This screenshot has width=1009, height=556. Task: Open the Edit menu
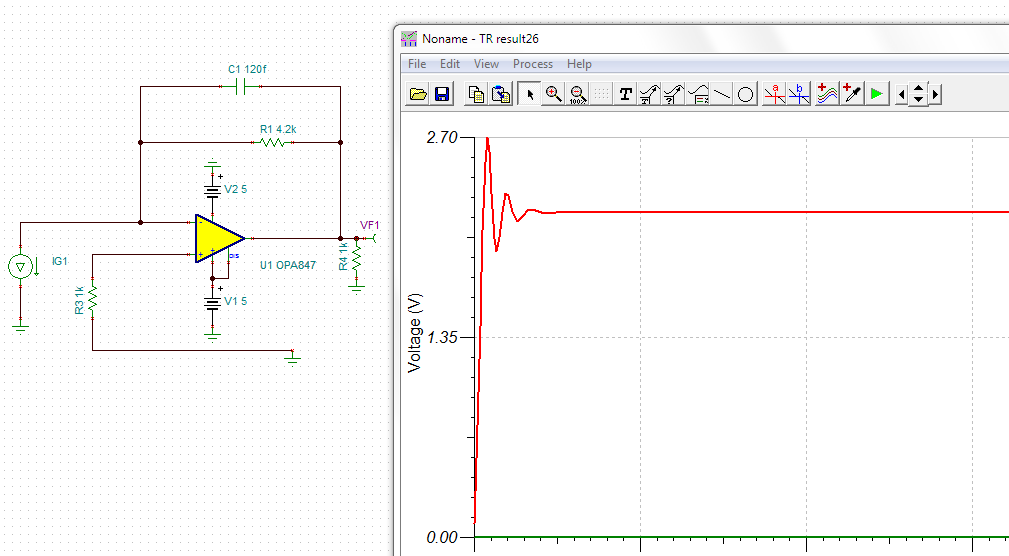450,64
